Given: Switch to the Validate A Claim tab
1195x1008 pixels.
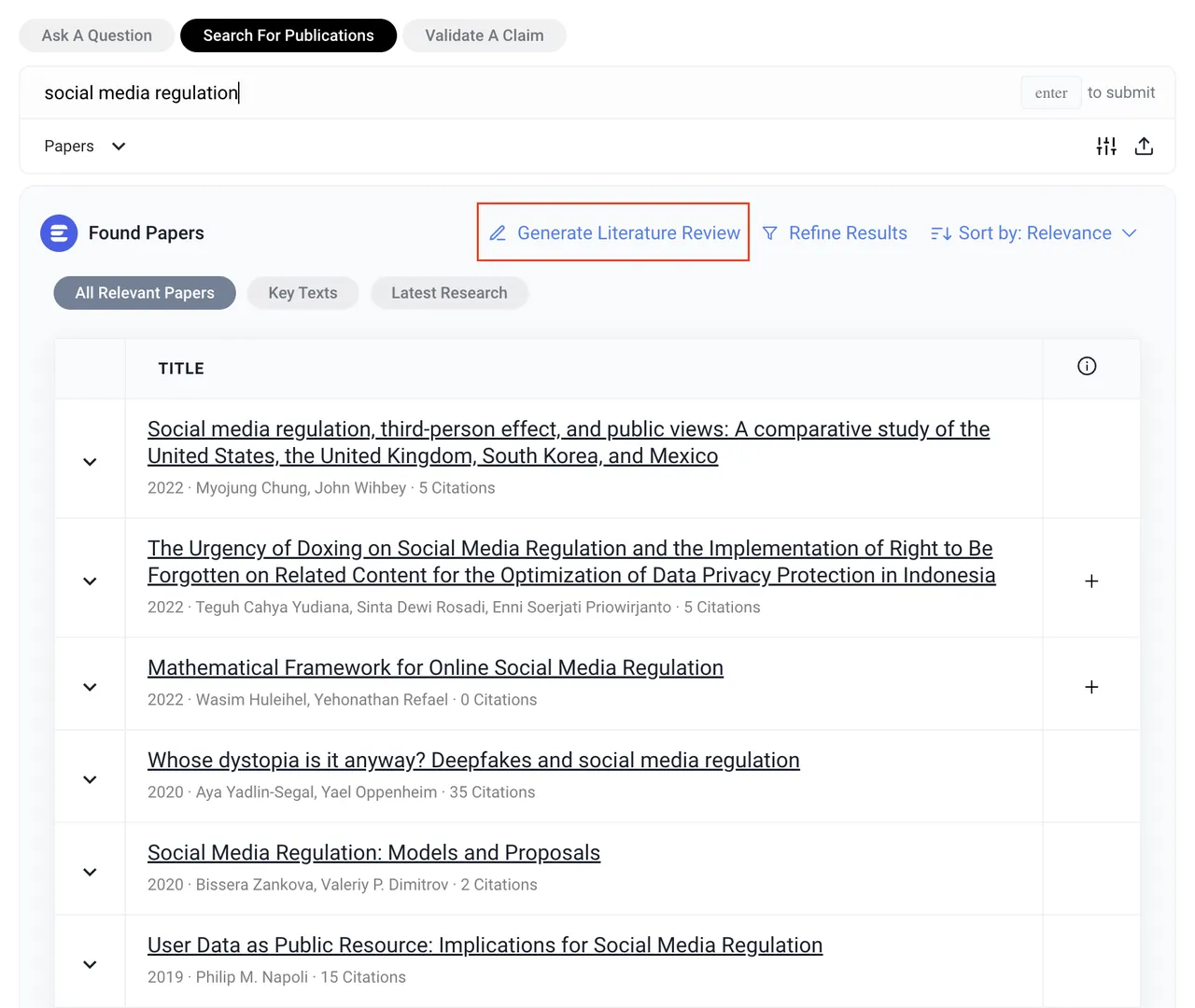Looking at the screenshot, I should click(x=485, y=35).
